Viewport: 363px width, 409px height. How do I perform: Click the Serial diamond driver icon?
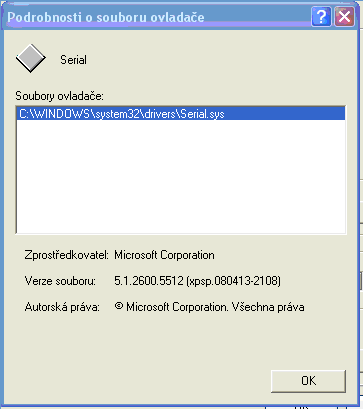[x=30, y=58]
